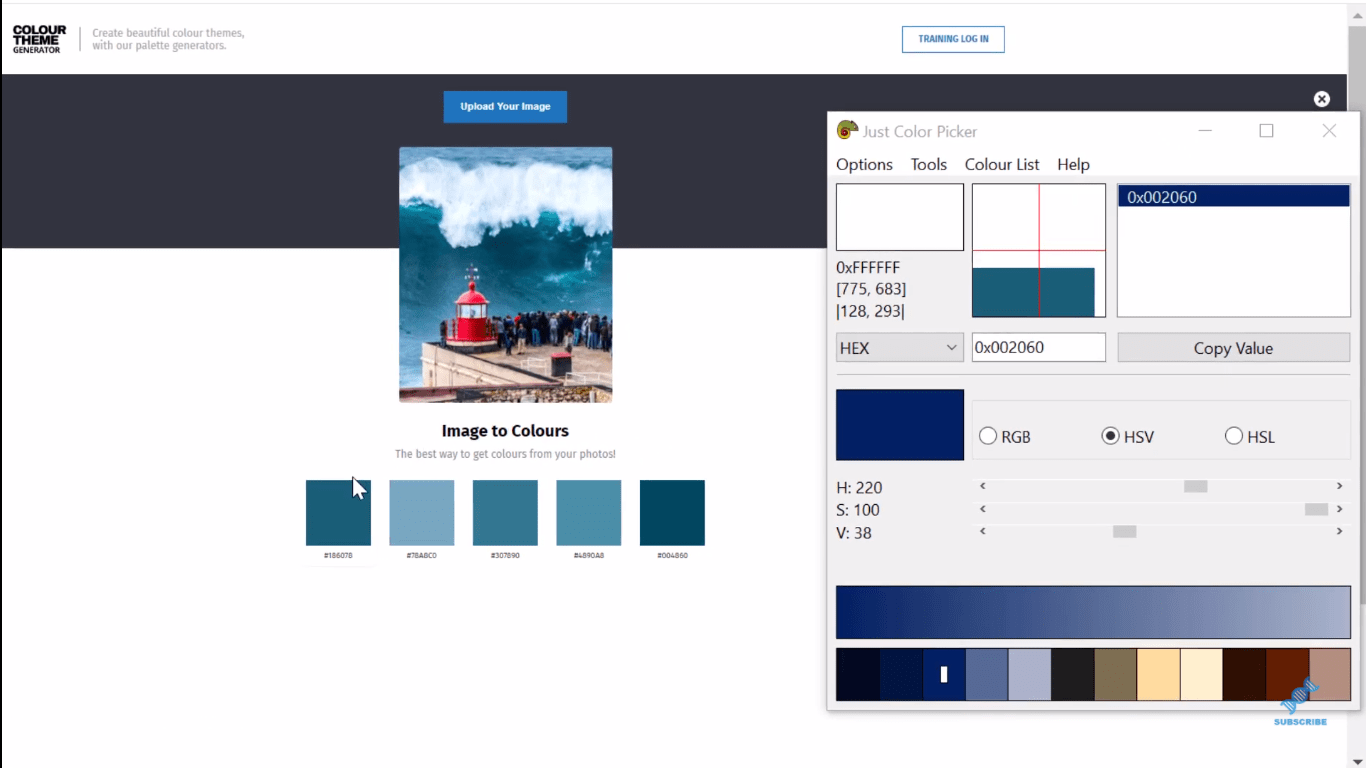The width and height of the screenshot is (1366, 768).
Task: Click the left arrow of the S slider
Action: coord(983,509)
